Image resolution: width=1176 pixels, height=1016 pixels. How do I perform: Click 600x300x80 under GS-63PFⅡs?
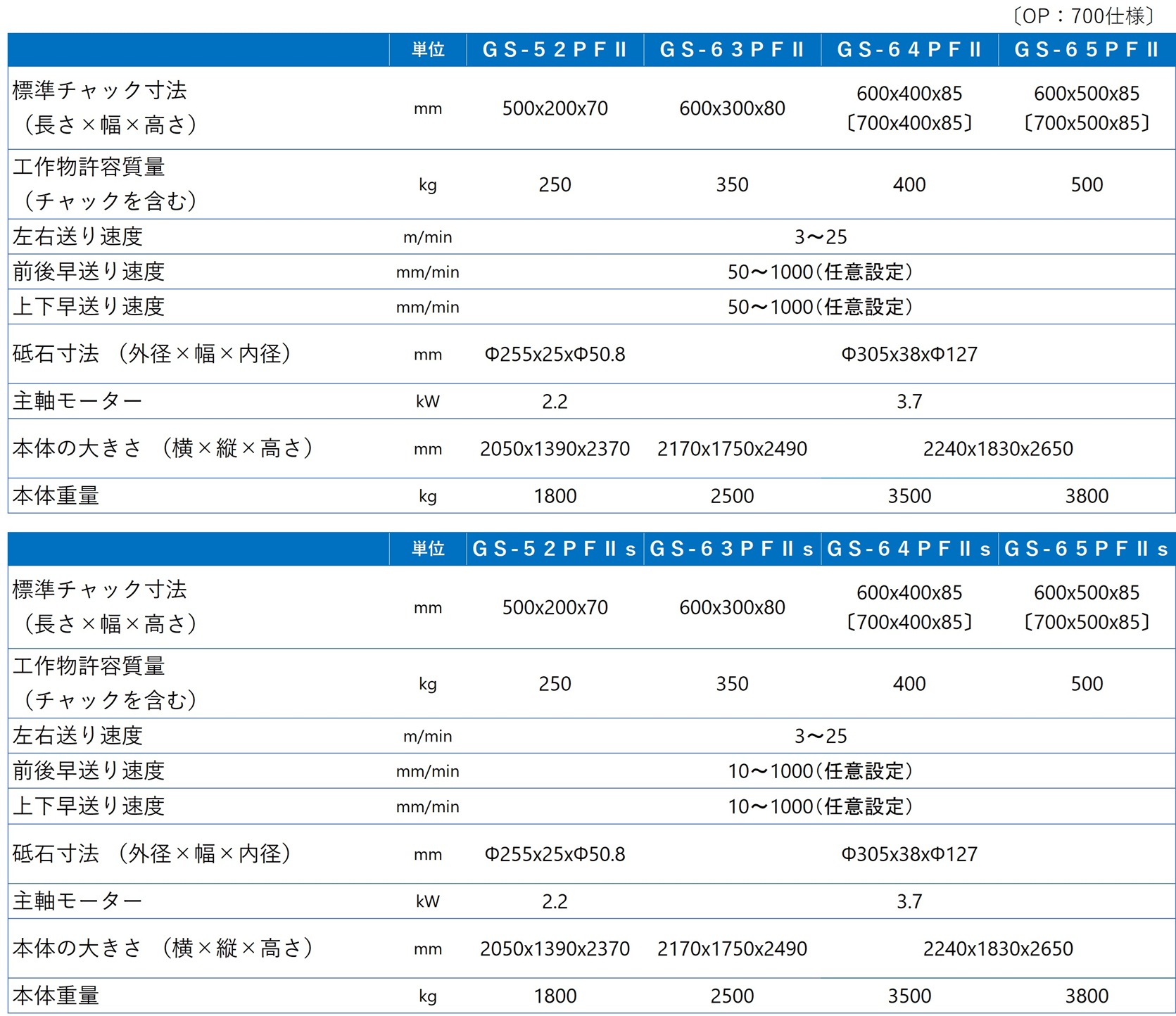[732, 607]
